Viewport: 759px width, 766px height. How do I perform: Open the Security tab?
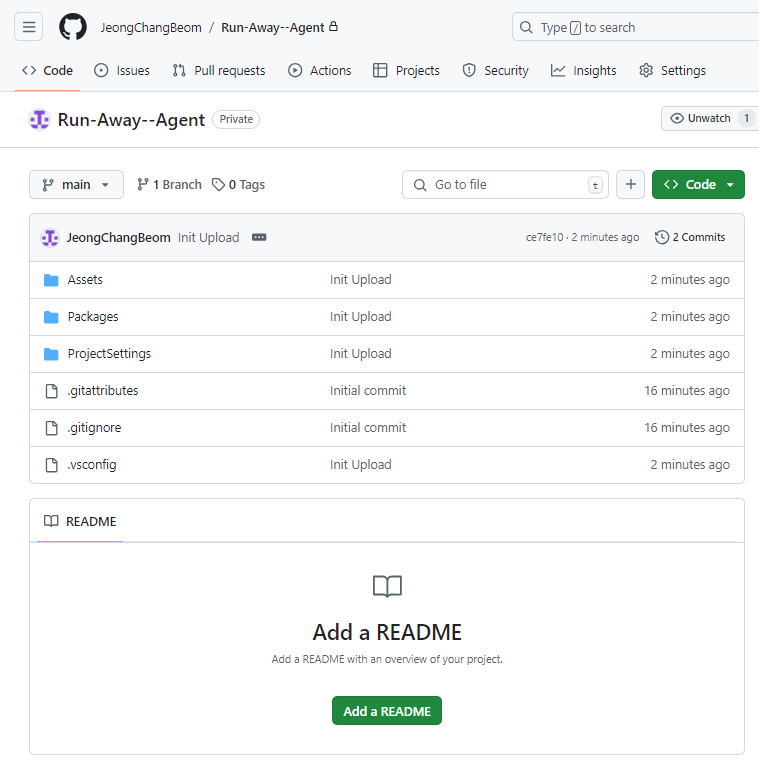tap(495, 70)
